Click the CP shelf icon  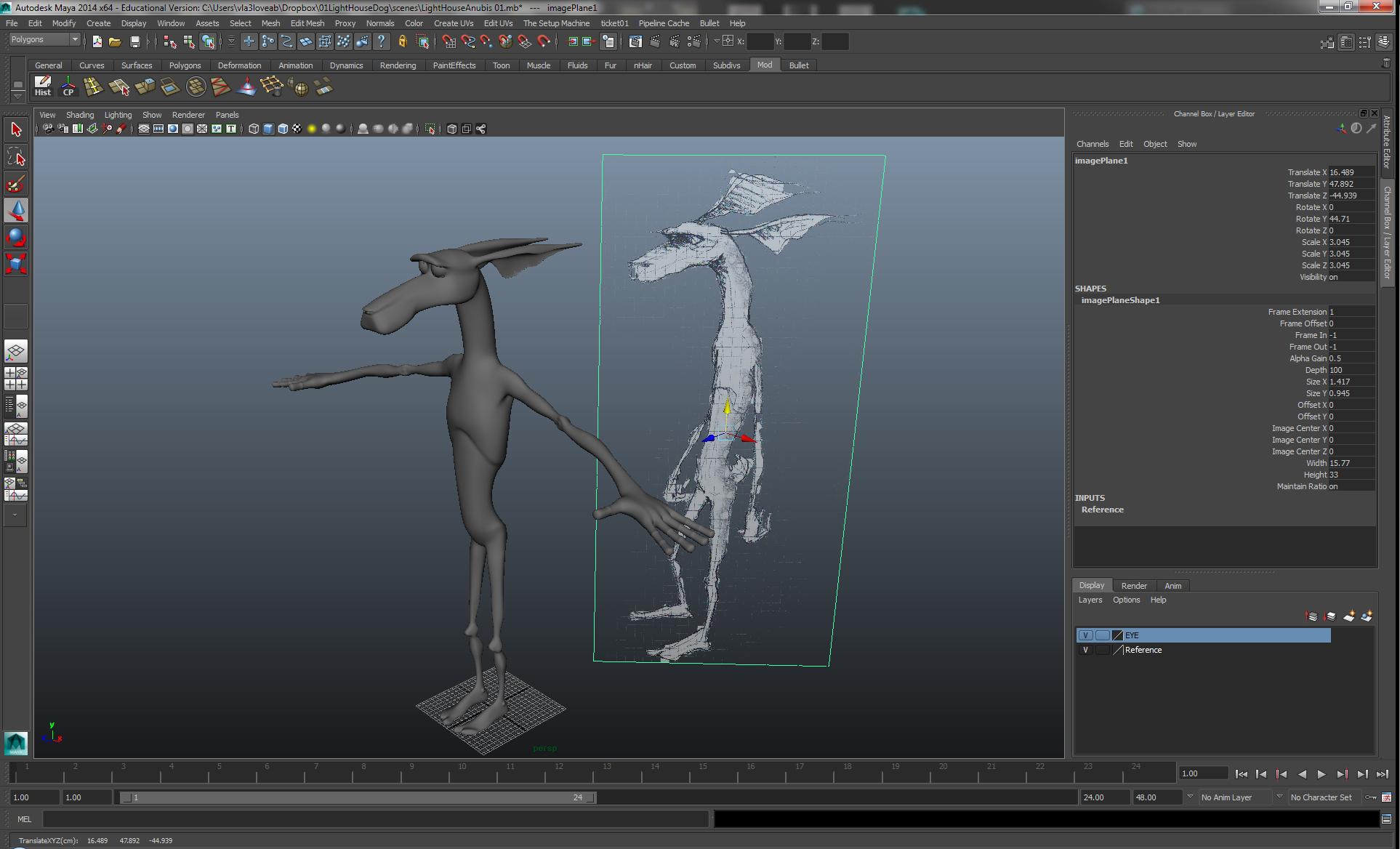[x=68, y=86]
